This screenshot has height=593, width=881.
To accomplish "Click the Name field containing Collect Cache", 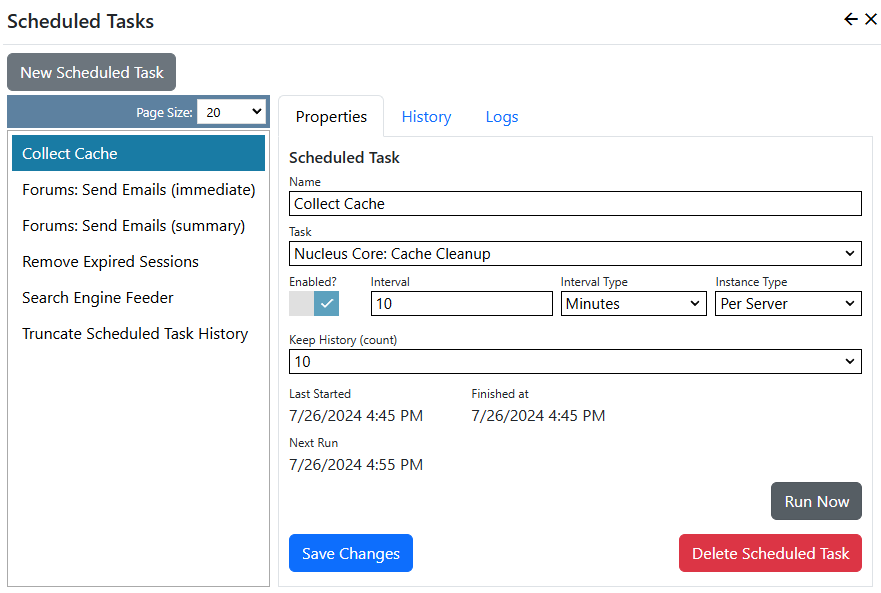I will (574, 203).
